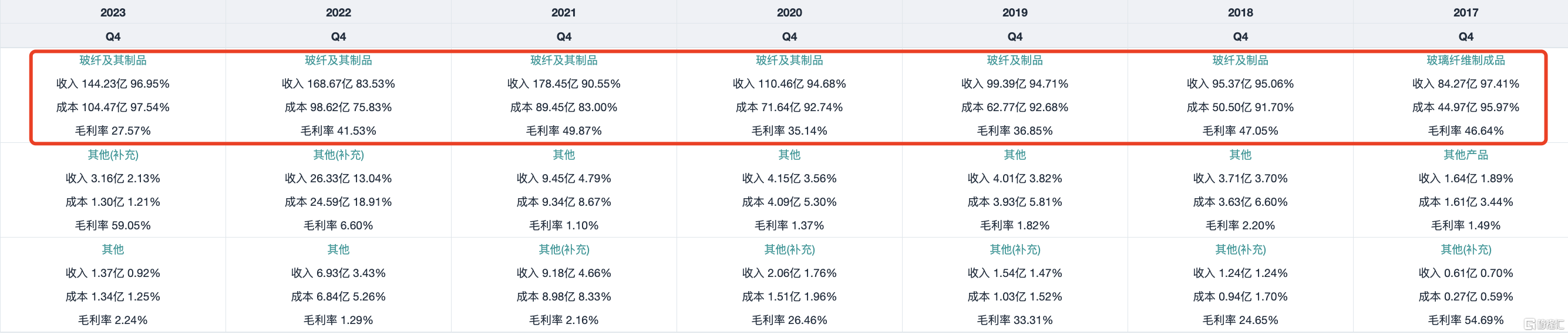Open 玻纤及其制品 link under 2021
The image size is (1568, 334).
coord(564,61)
